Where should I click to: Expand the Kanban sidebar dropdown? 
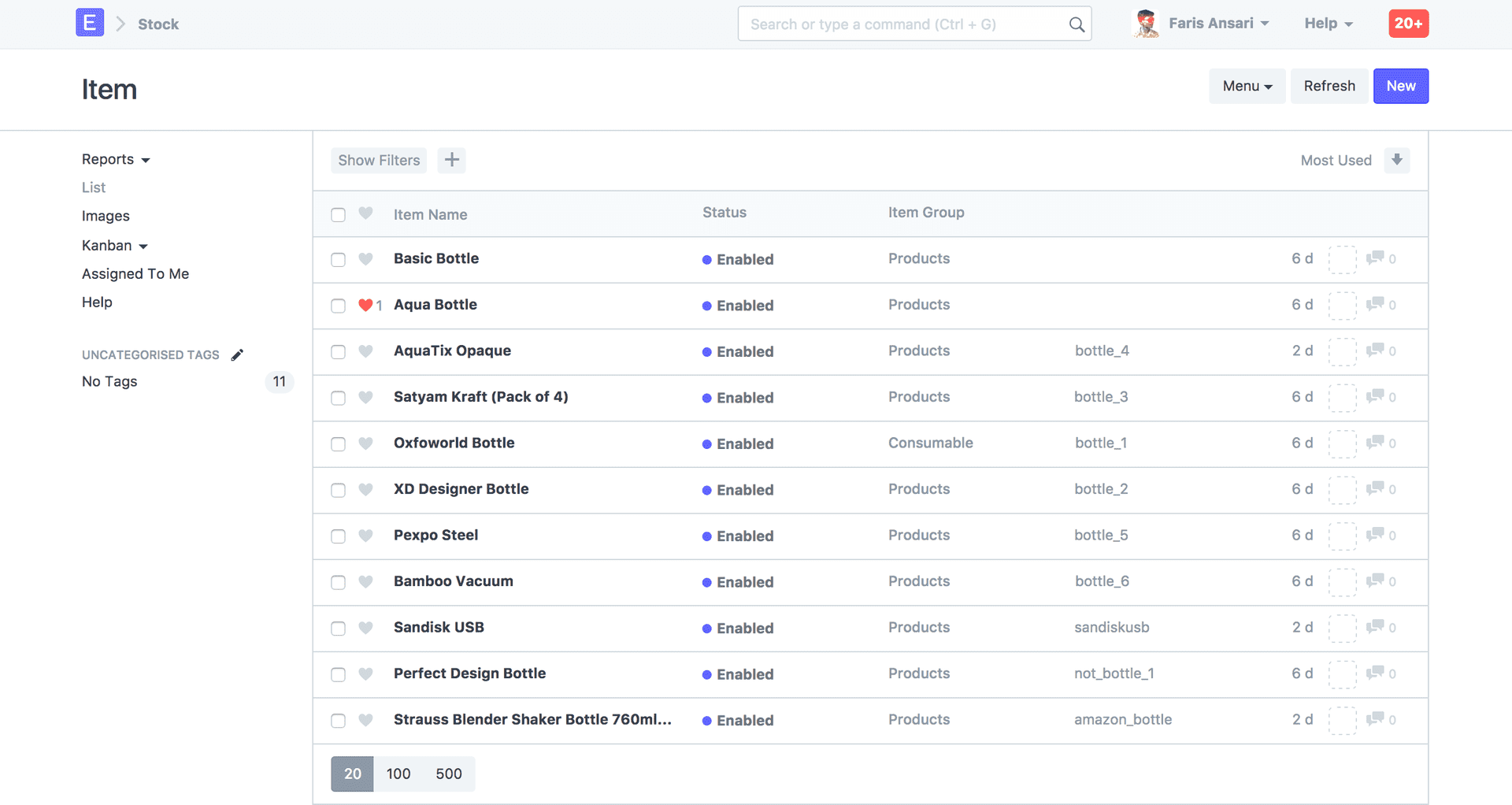pyautogui.click(x=115, y=245)
